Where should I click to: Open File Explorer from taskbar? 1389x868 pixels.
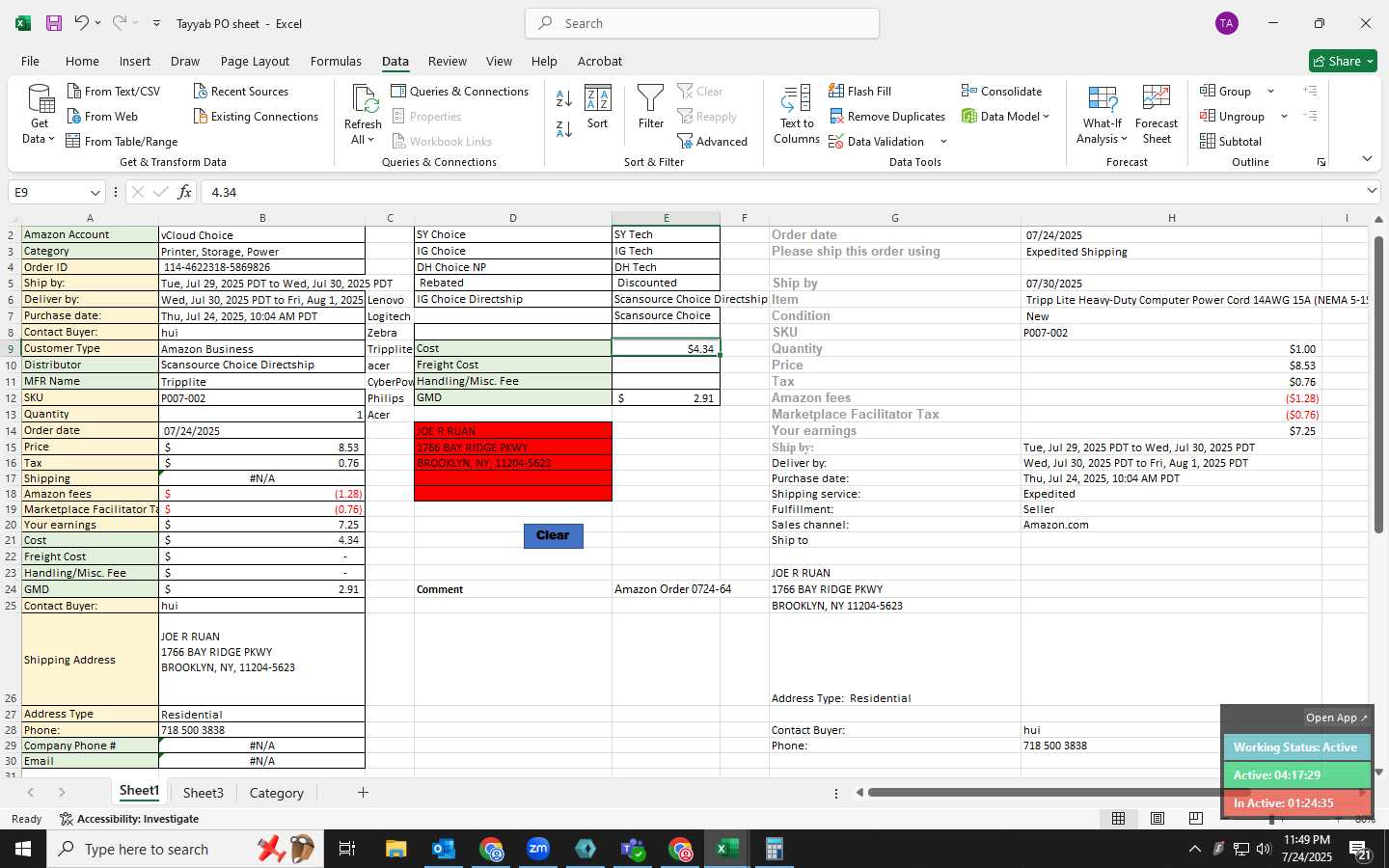tap(395, 849)
